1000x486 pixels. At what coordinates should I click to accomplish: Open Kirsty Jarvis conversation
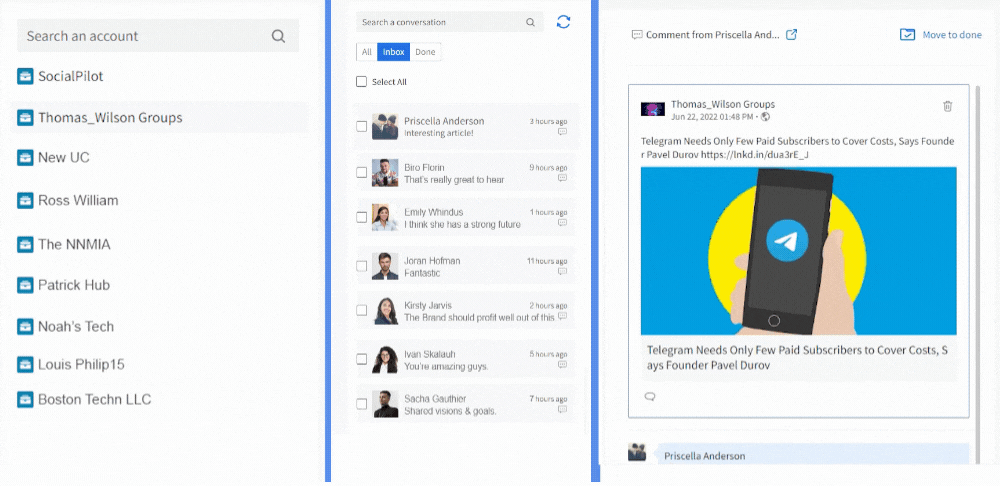point(470,311)
